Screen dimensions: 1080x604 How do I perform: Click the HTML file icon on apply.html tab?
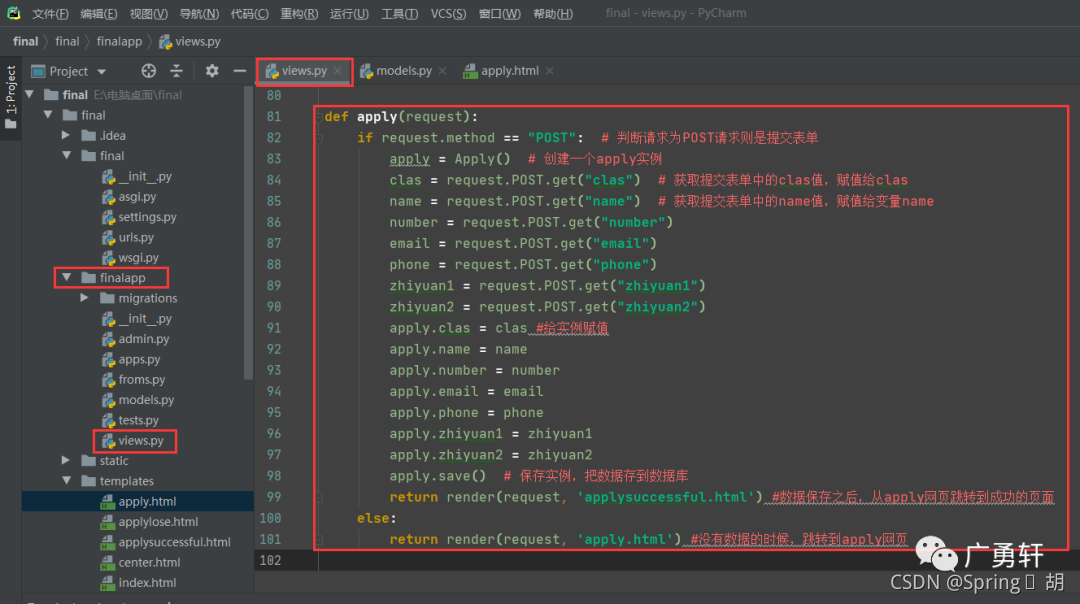(468, 71)
